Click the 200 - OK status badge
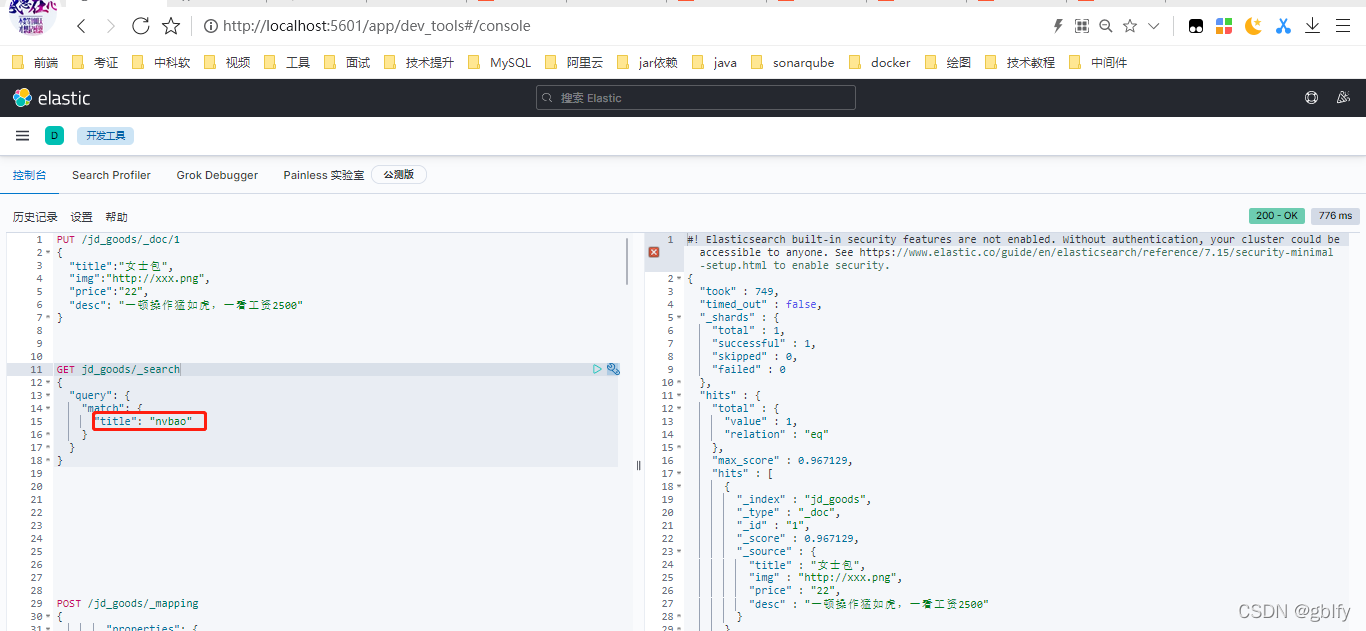1366x631 pixels. 1277,215
